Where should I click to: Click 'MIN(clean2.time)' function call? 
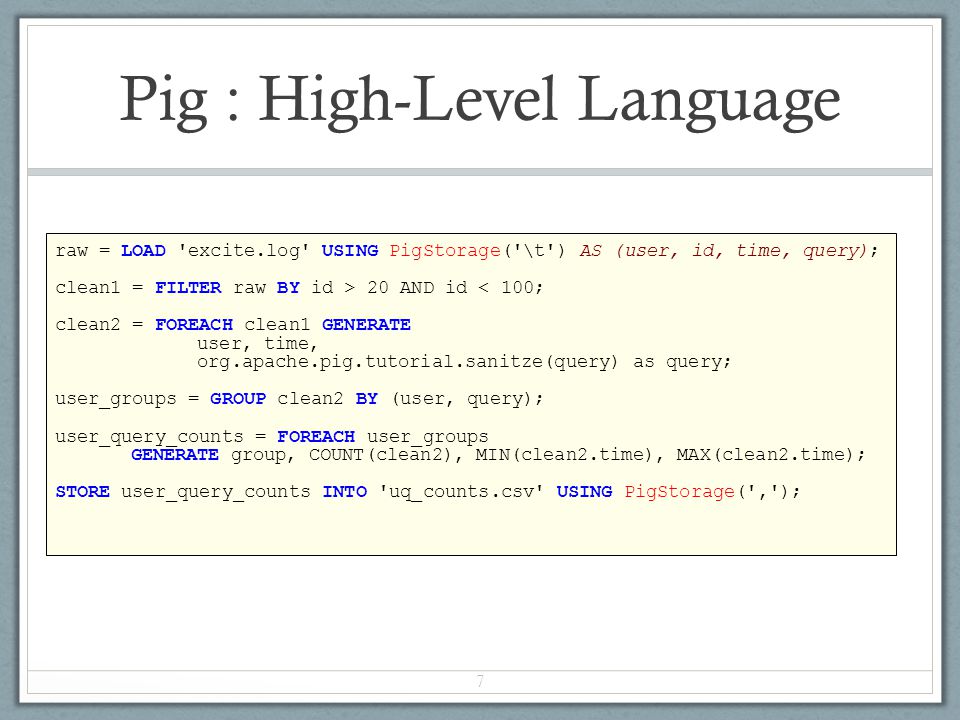(x=563, y=455)
